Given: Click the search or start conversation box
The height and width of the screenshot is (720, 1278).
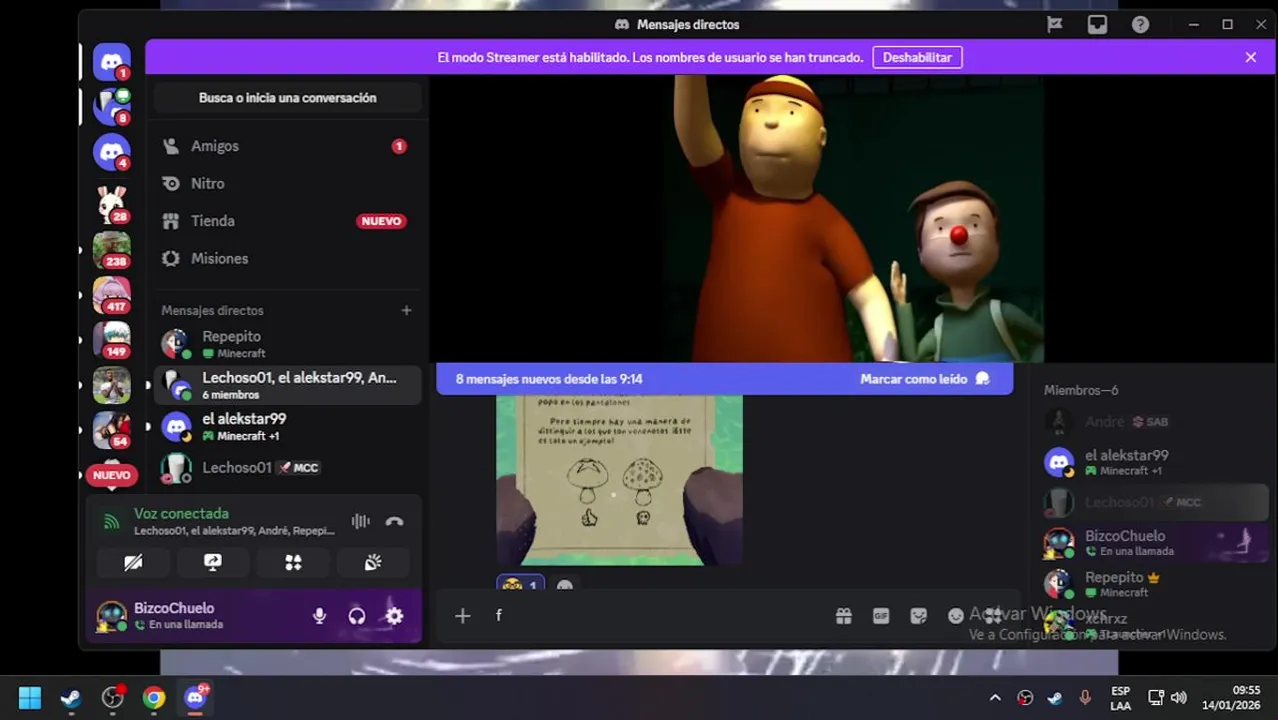Looking at the screenshot, I should pos(288,98).
